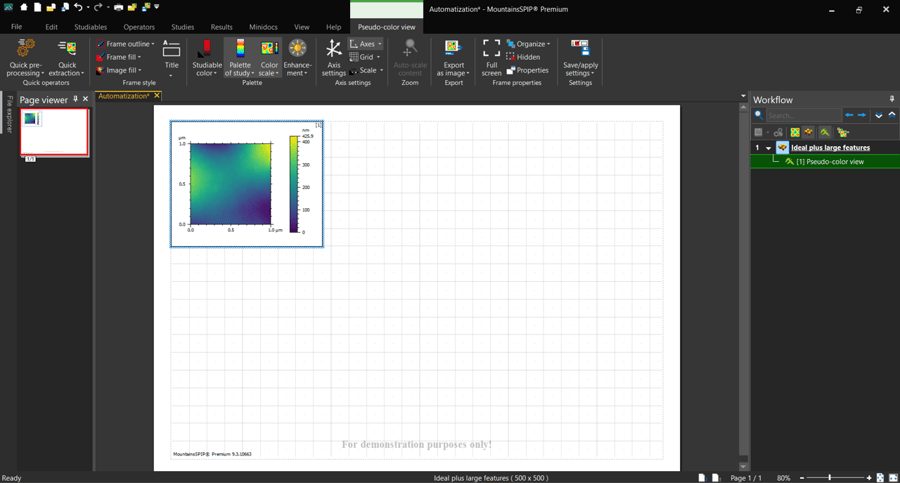Image resolution: width=900 pixels, height=483 pixels.
Task: Open the Palette of study options
Action: click(x=240, y=57)
